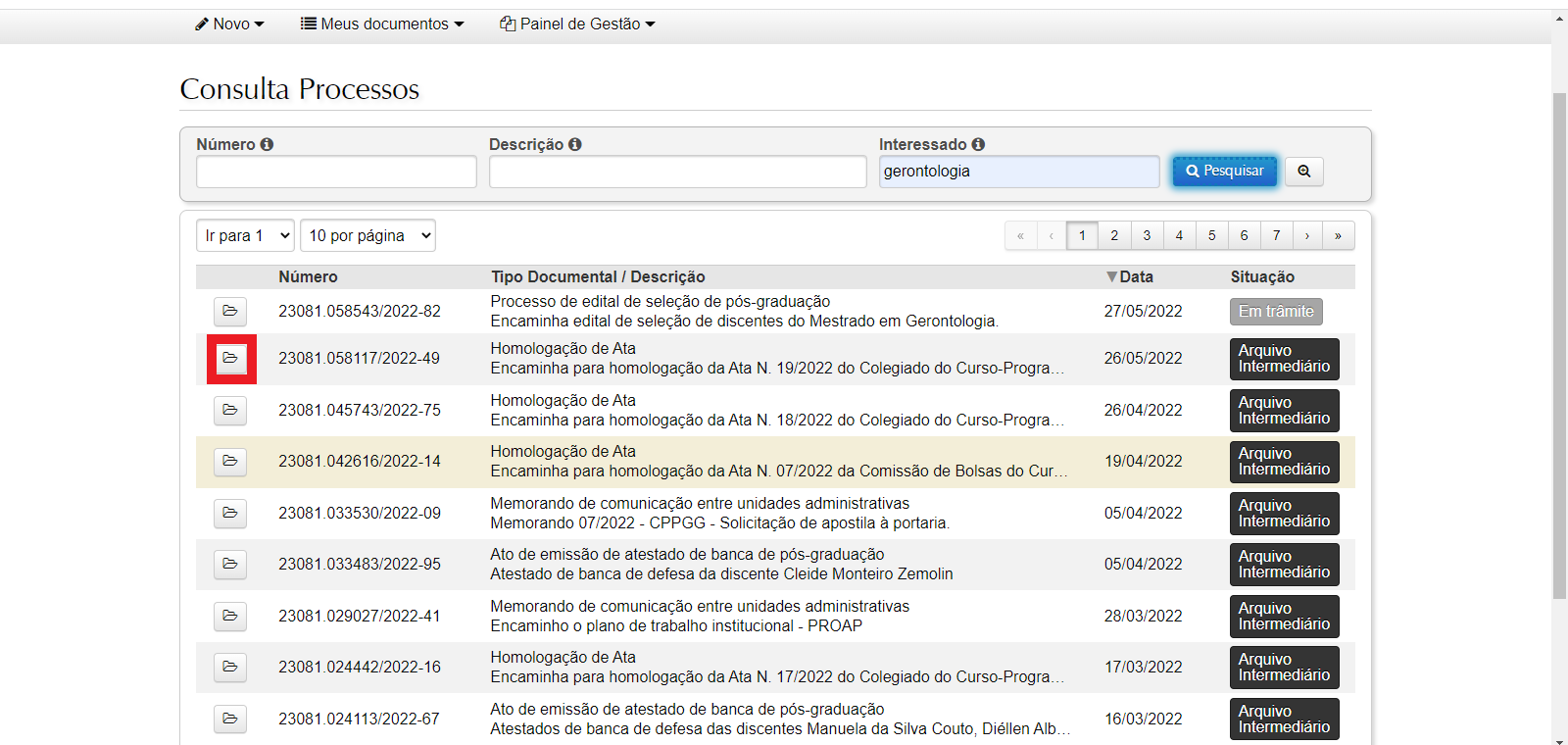This screenshot has width=1568, height=745.
Task: Expand the Novo menu
Action: [229, 24]
